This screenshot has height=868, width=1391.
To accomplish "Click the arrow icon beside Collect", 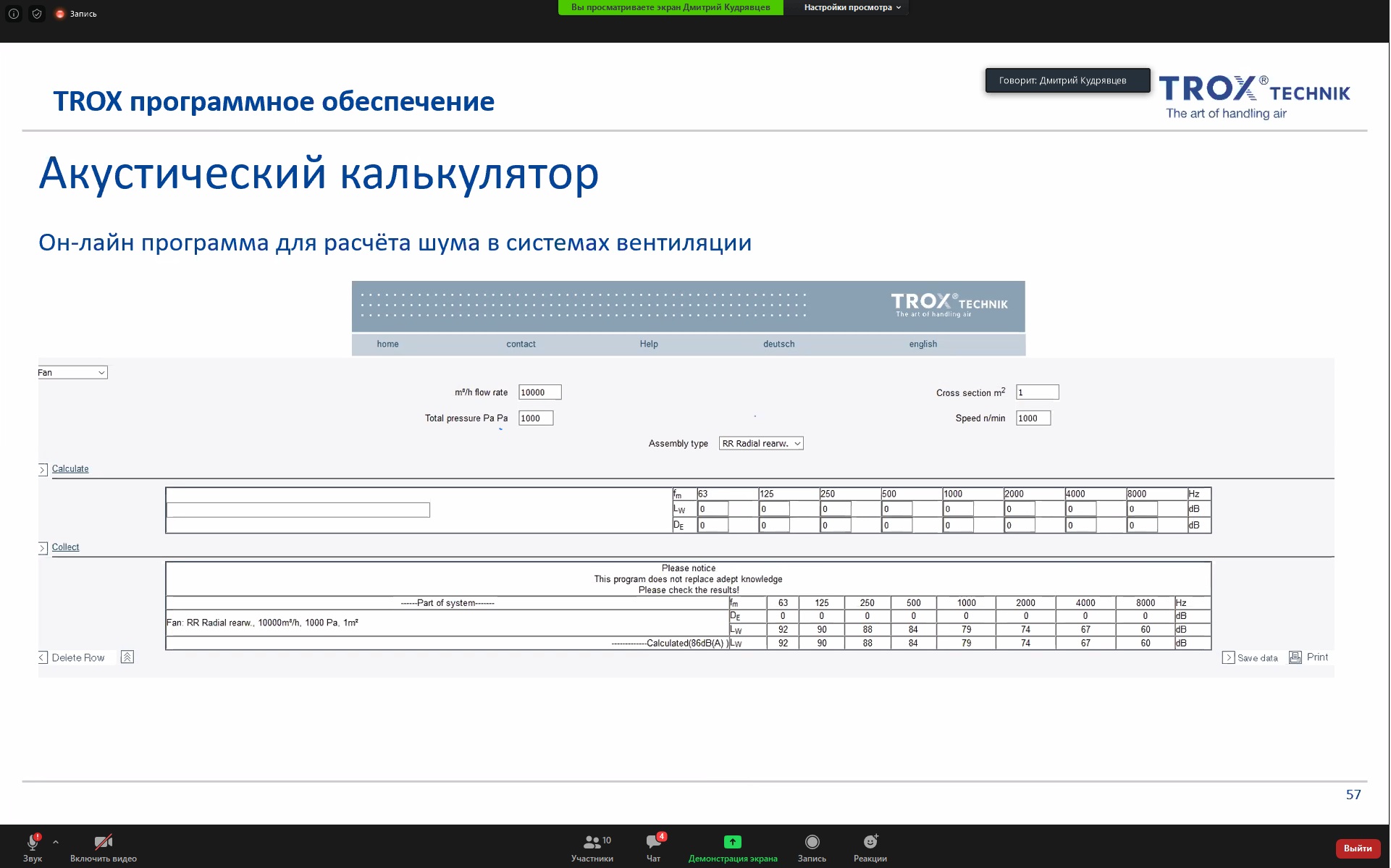I will tap(43, 548).
